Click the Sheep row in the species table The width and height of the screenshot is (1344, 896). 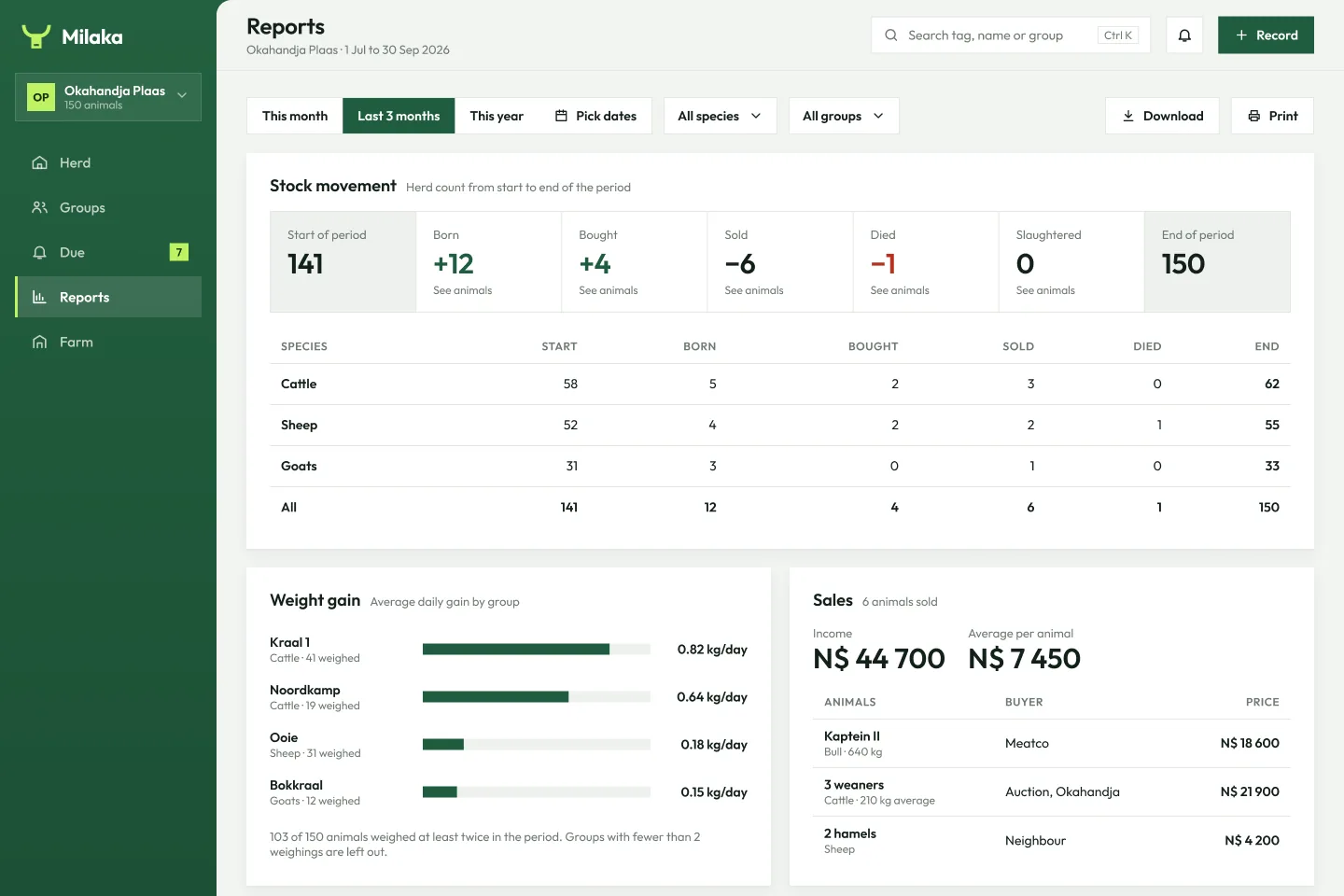click(x=780, y=425)
